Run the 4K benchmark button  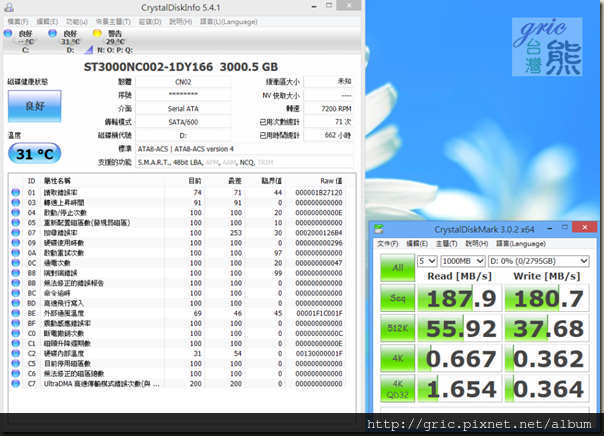click(x=398, y=358)
